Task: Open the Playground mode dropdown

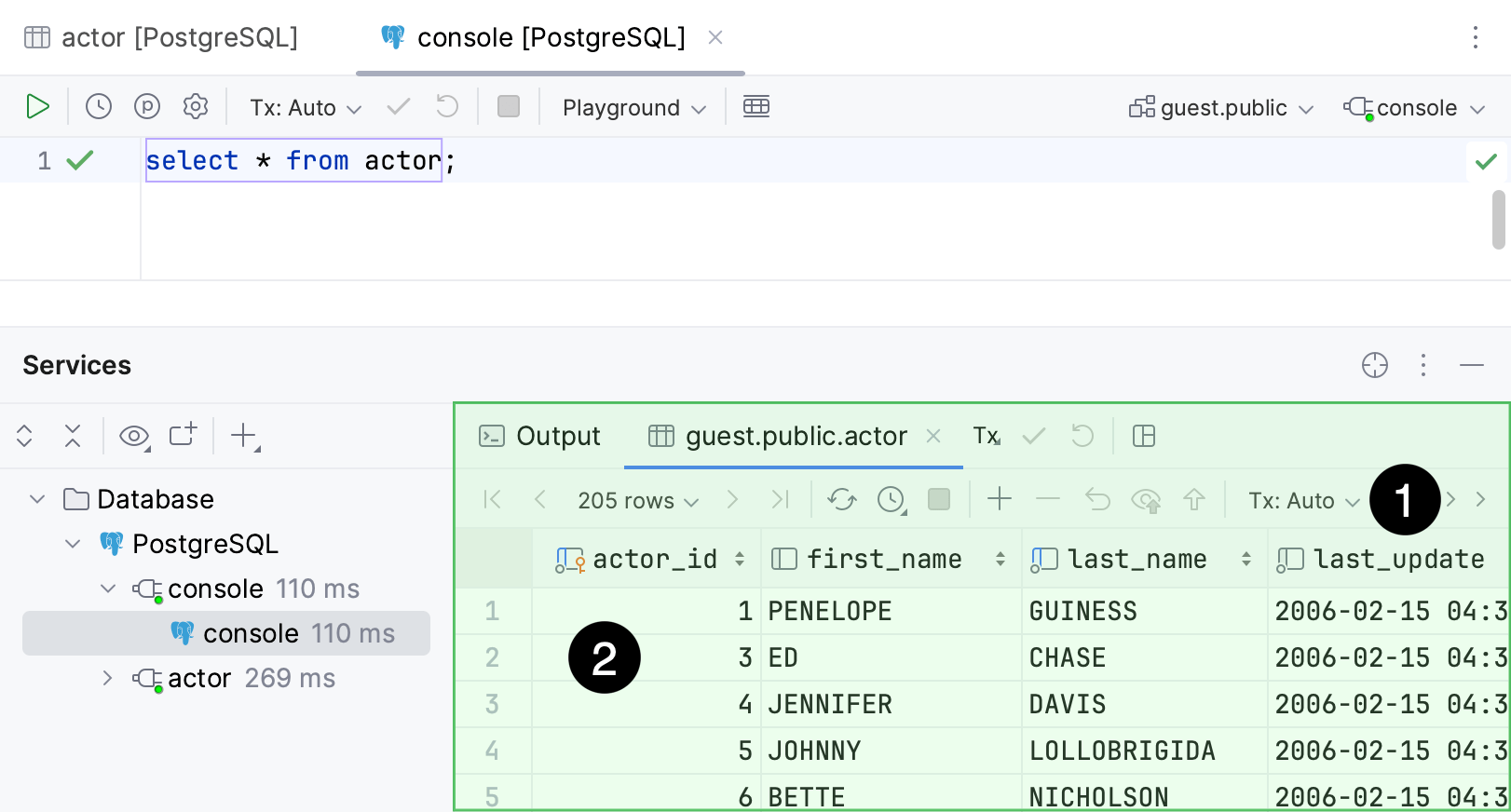Action: tap(633, 108)
